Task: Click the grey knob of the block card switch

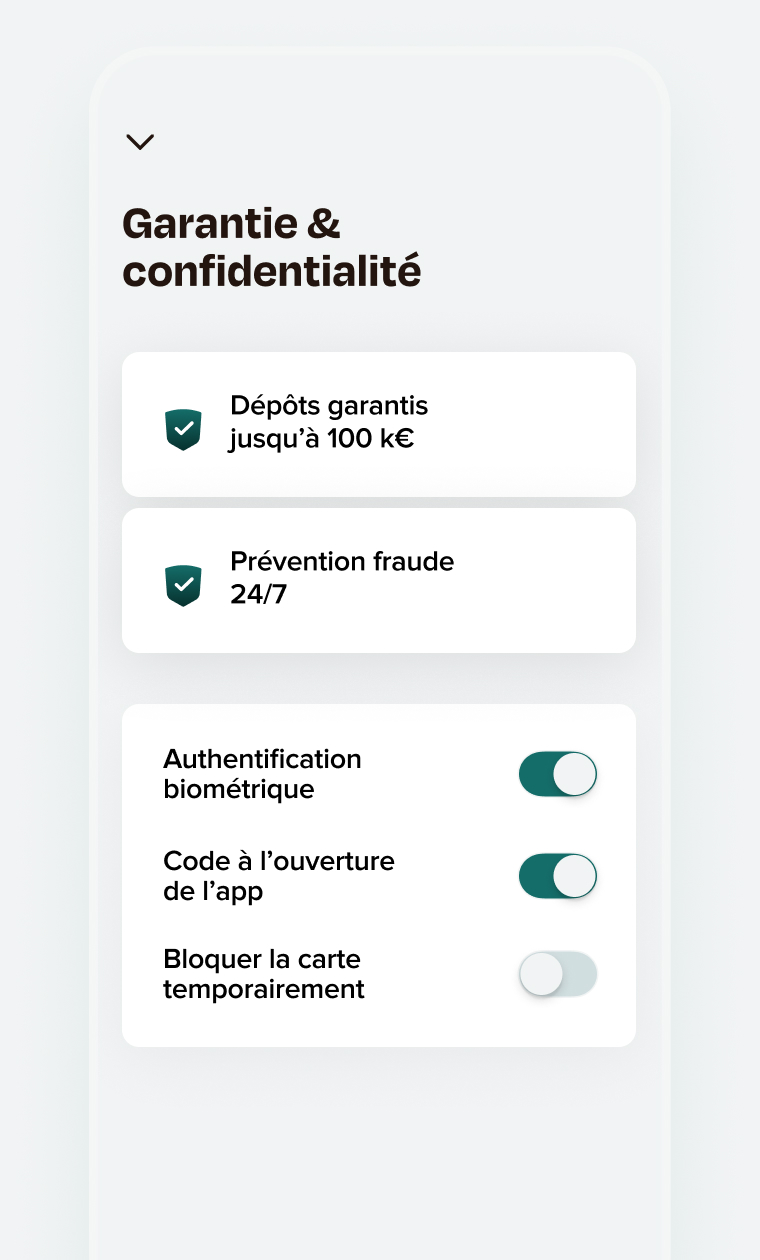Action: point(541,974)
